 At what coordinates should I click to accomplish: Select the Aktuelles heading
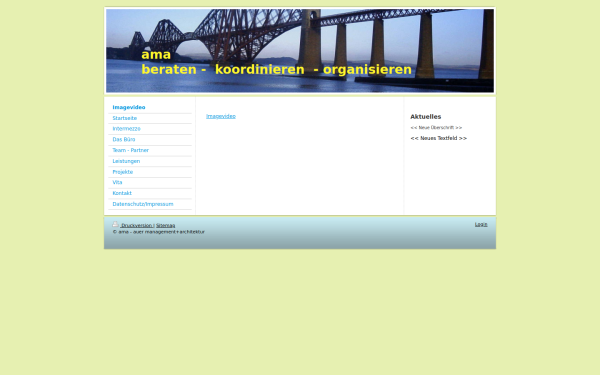[x=426, y=117]
